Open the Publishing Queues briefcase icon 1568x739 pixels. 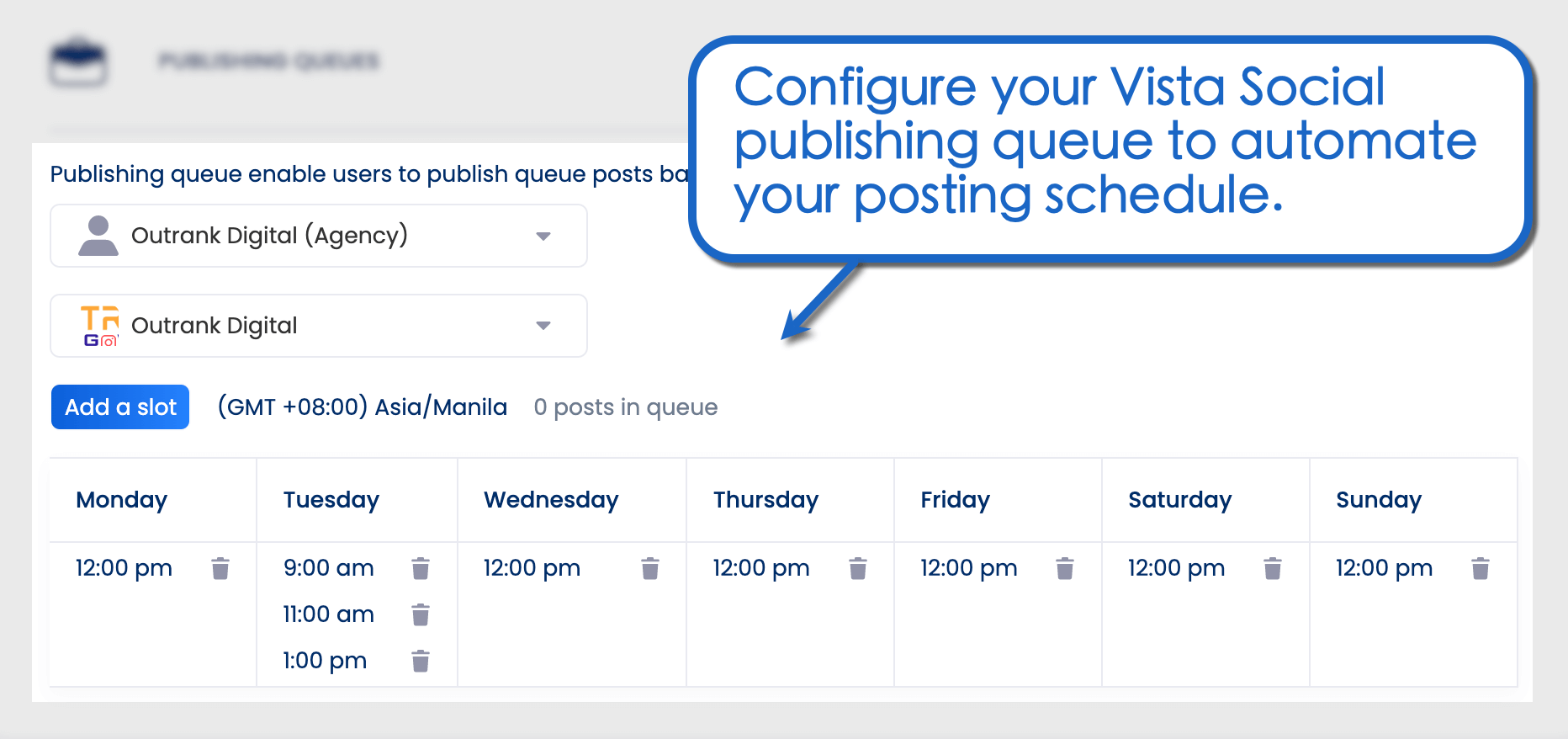tap(77, 62)
